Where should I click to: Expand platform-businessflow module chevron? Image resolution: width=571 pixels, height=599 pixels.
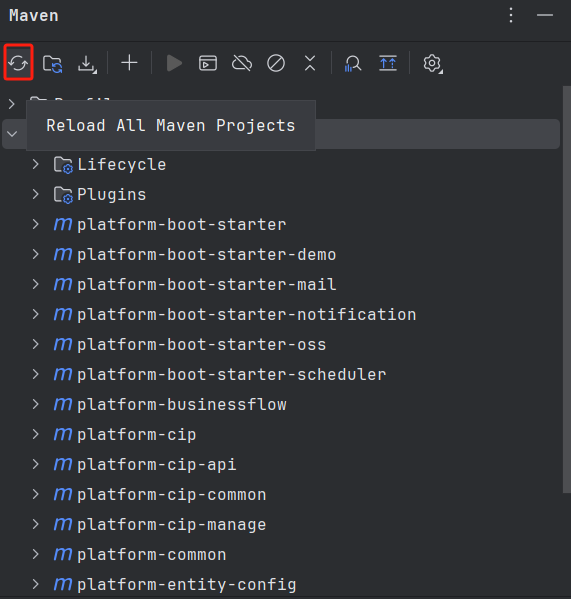[36, 404]
